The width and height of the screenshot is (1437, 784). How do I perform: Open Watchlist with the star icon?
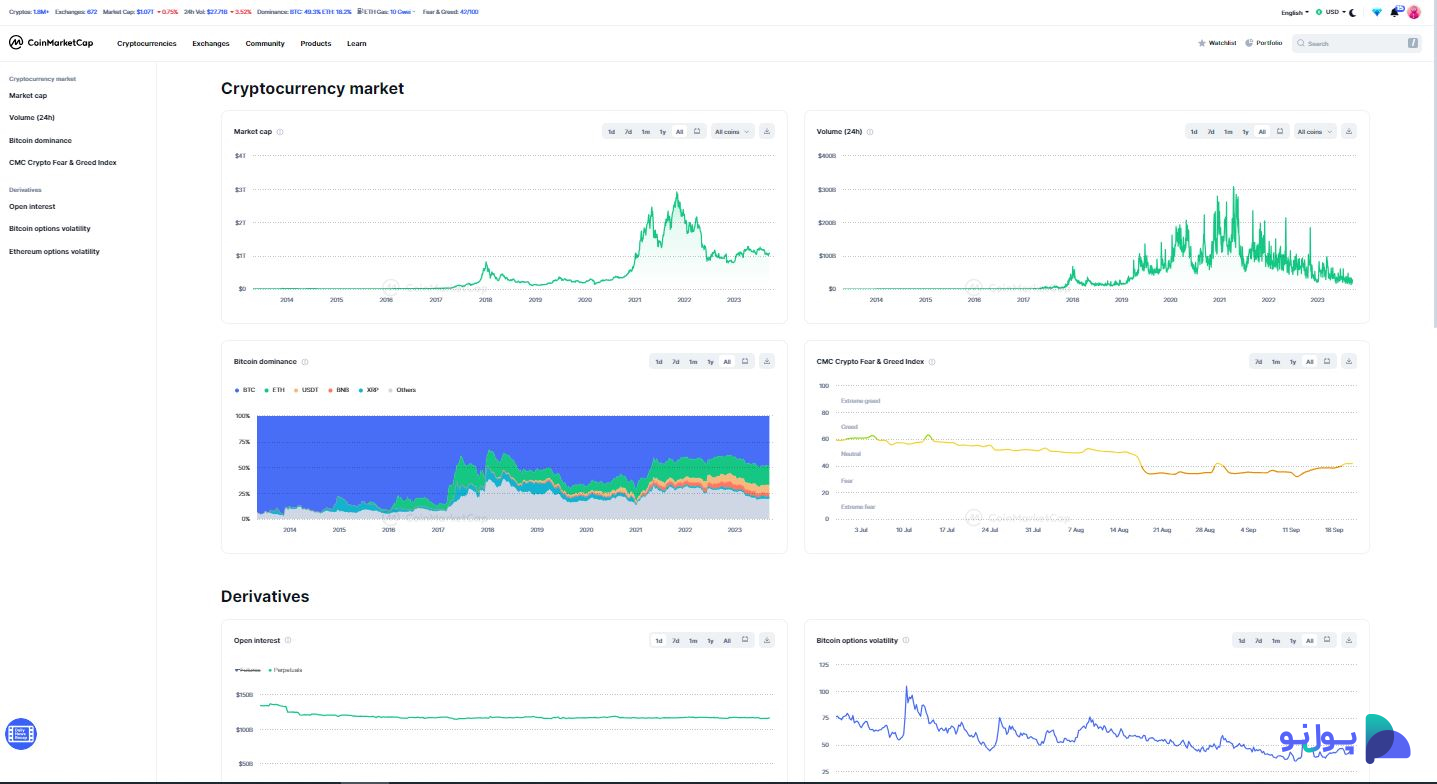(1217, 43)
